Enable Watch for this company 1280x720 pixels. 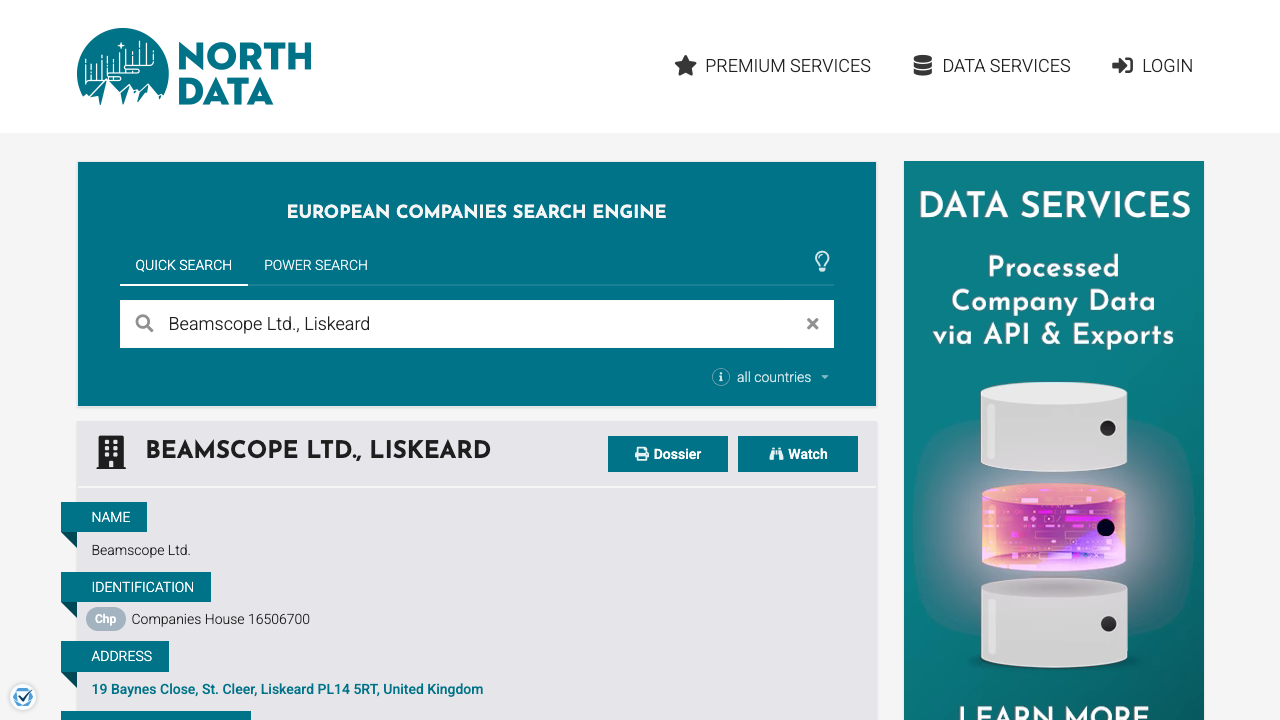[797, 453]
